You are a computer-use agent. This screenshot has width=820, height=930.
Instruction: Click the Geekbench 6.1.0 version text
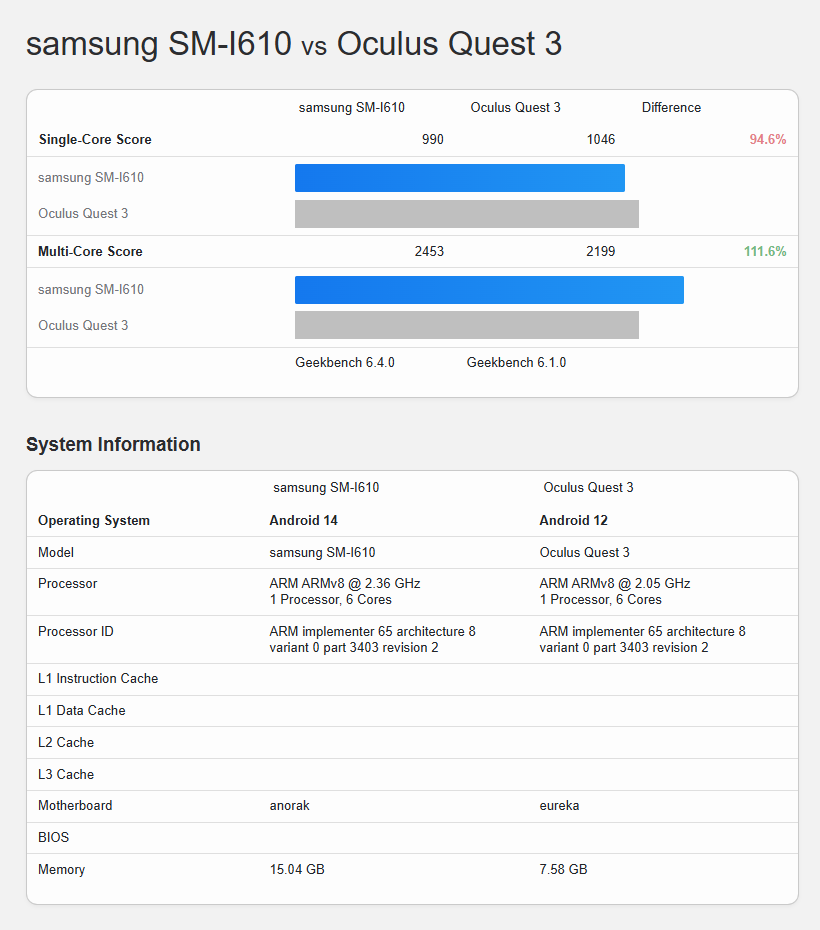[516, 362]
